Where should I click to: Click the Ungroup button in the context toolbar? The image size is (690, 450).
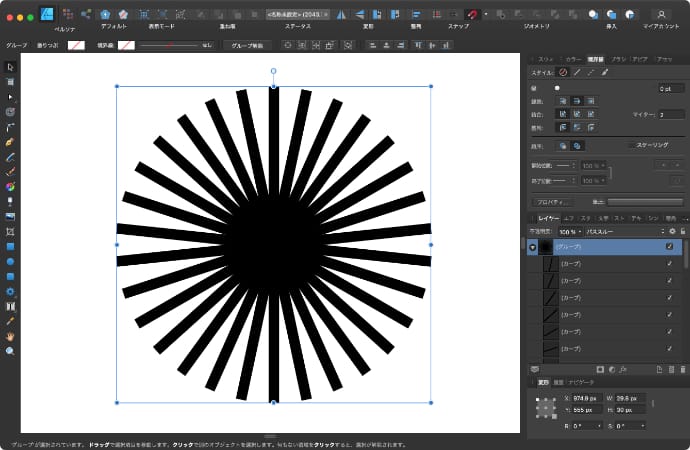(x=246, y=45)
